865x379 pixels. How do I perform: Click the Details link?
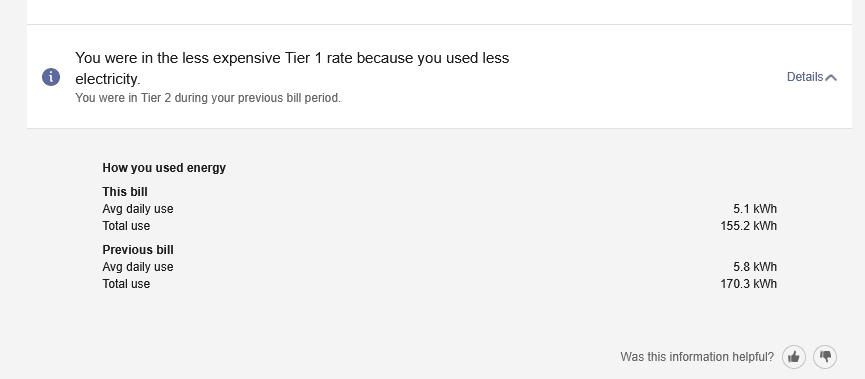click(x=805, y=77)
